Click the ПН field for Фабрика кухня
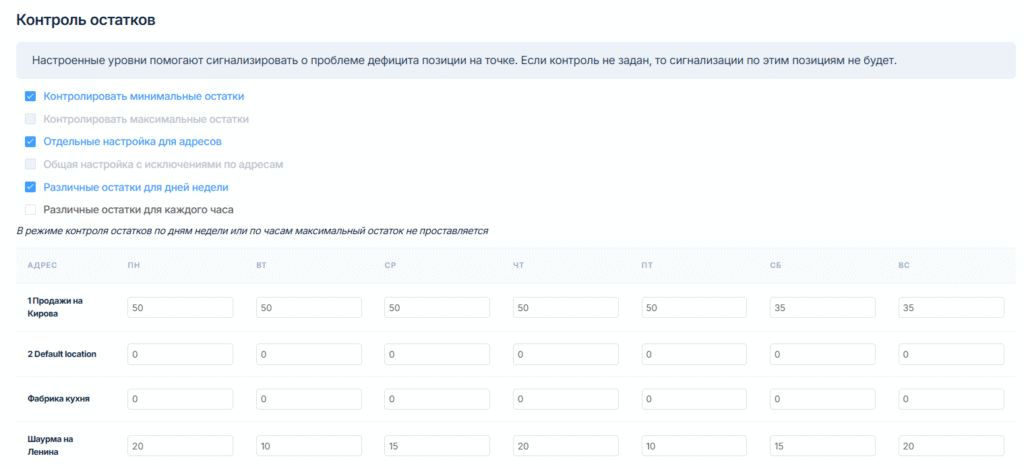The width and height of the screenshot is (1024, 469). 180,399
